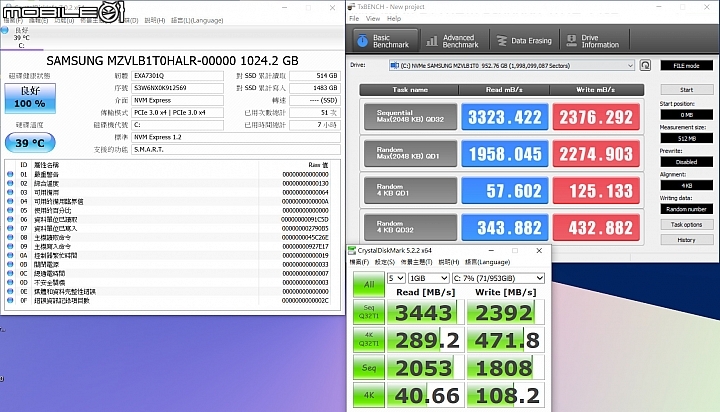Run the Seq Q32T1 test in CrystalDiskMark

369,312
